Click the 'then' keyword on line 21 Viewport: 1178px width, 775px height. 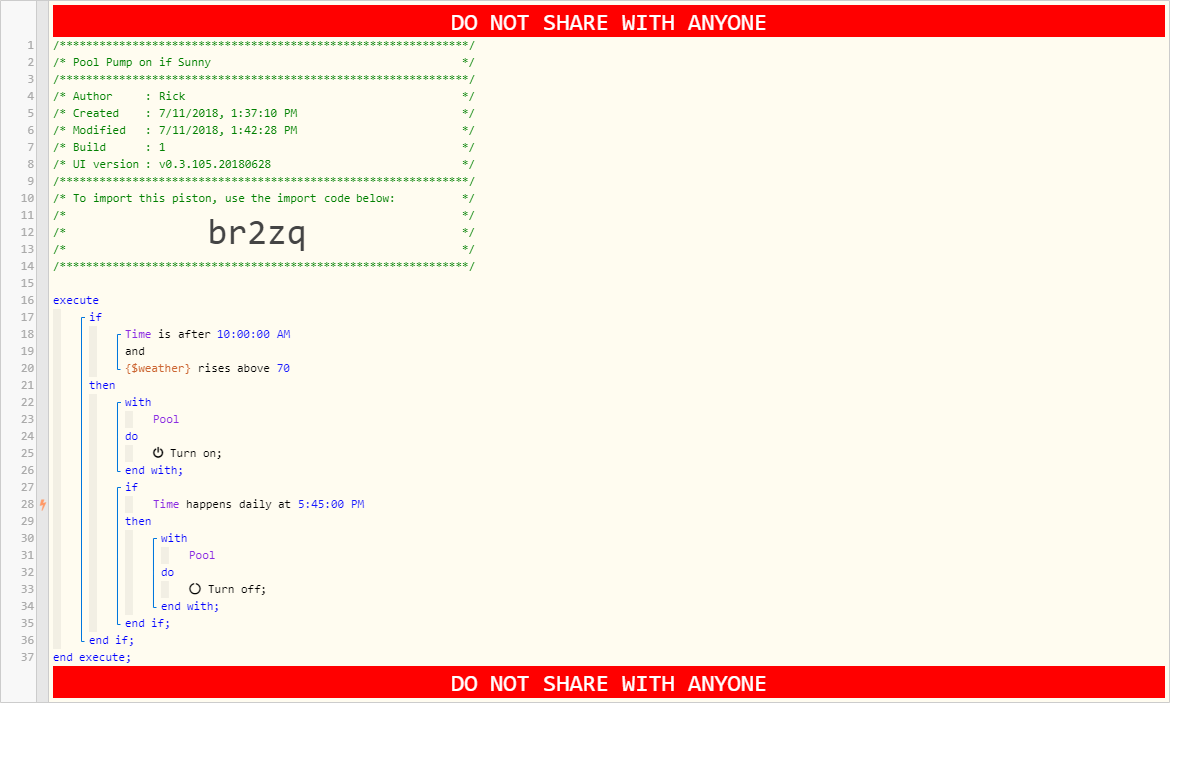102,385
